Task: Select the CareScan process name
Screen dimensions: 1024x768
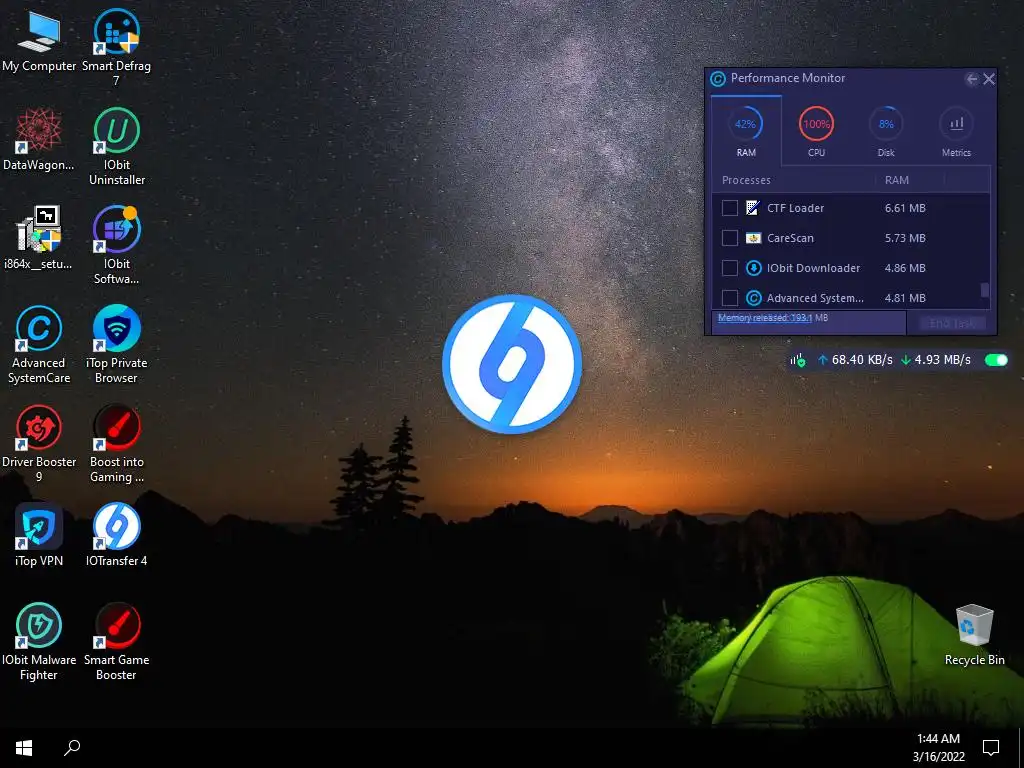Action: click(790, 238)
